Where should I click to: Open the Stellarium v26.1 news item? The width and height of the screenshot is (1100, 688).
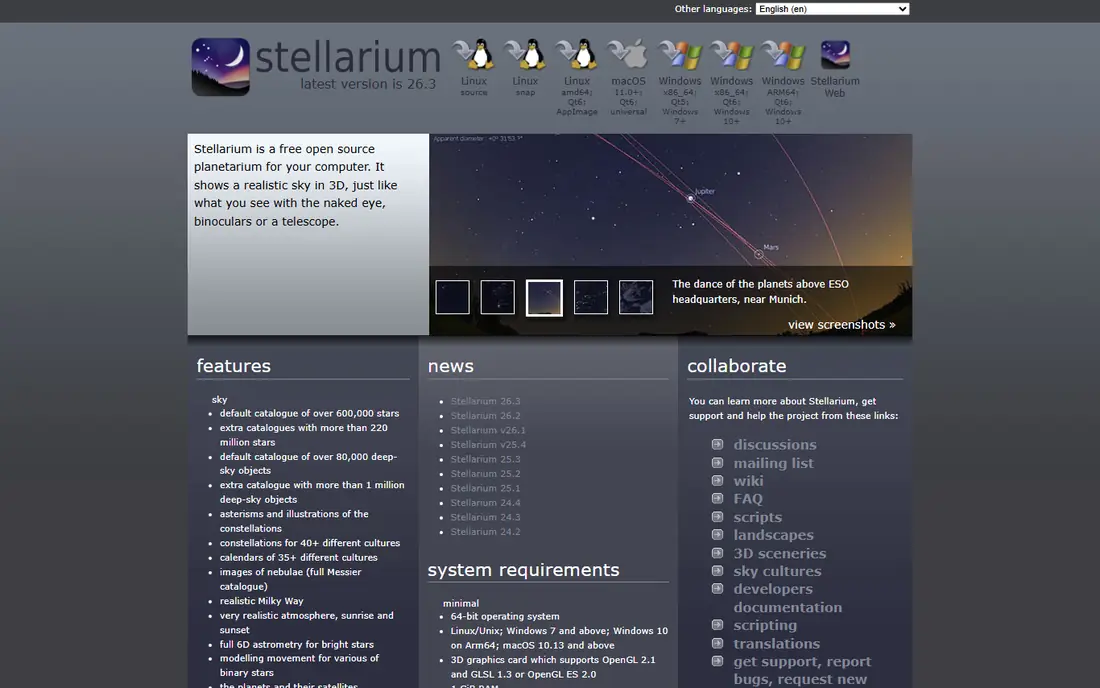click(488, 431)
